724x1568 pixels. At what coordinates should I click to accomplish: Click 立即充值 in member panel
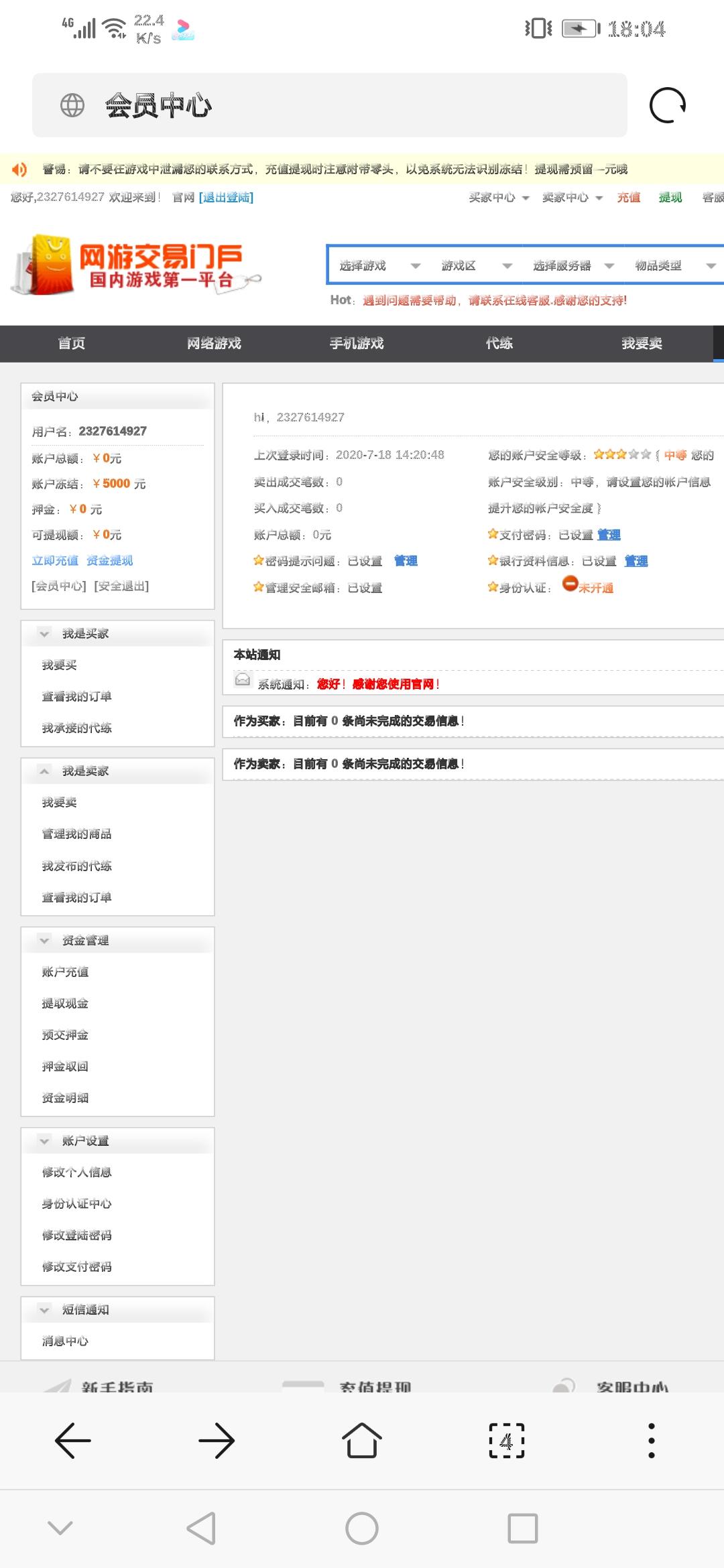[54, 560]
